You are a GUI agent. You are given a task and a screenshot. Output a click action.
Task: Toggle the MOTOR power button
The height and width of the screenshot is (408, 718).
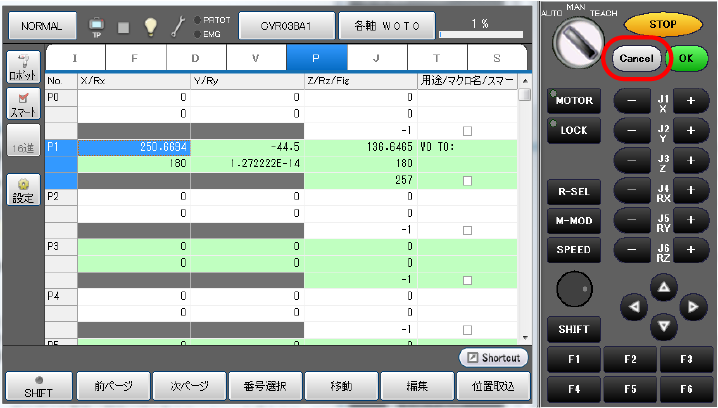(573, 101)
